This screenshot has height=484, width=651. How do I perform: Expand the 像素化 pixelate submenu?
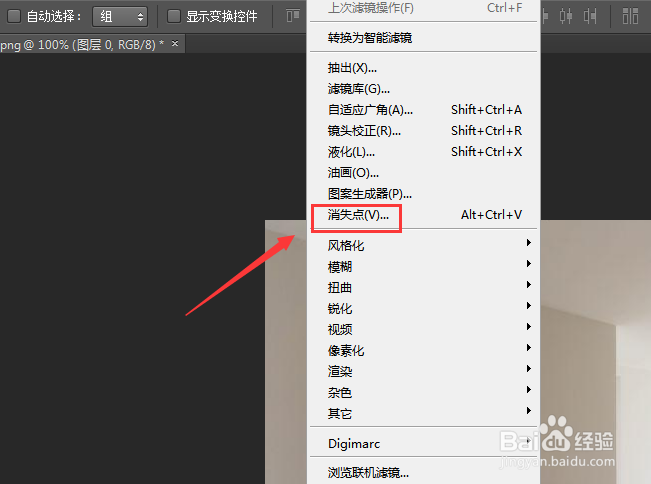click(x=423, y=350)
